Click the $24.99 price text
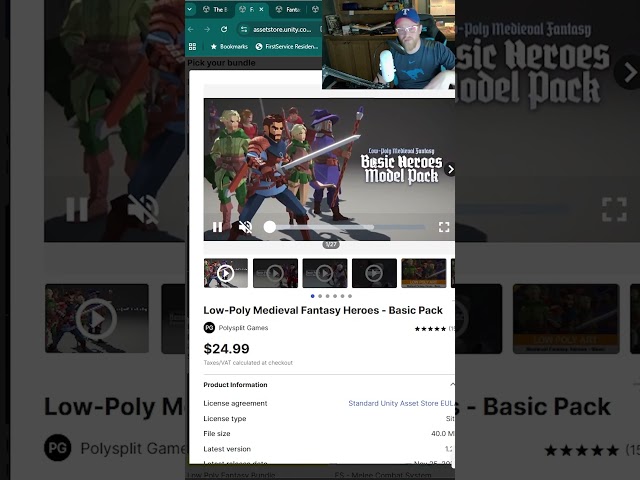This screenshot has width=640, height=480. pos(227,349)
